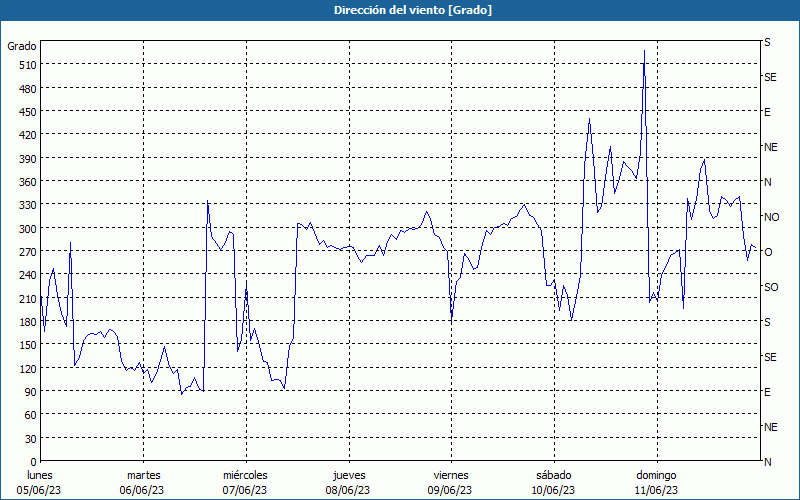Click the 08/06/23 date label
800x500 pixels.
pos(348,490)
